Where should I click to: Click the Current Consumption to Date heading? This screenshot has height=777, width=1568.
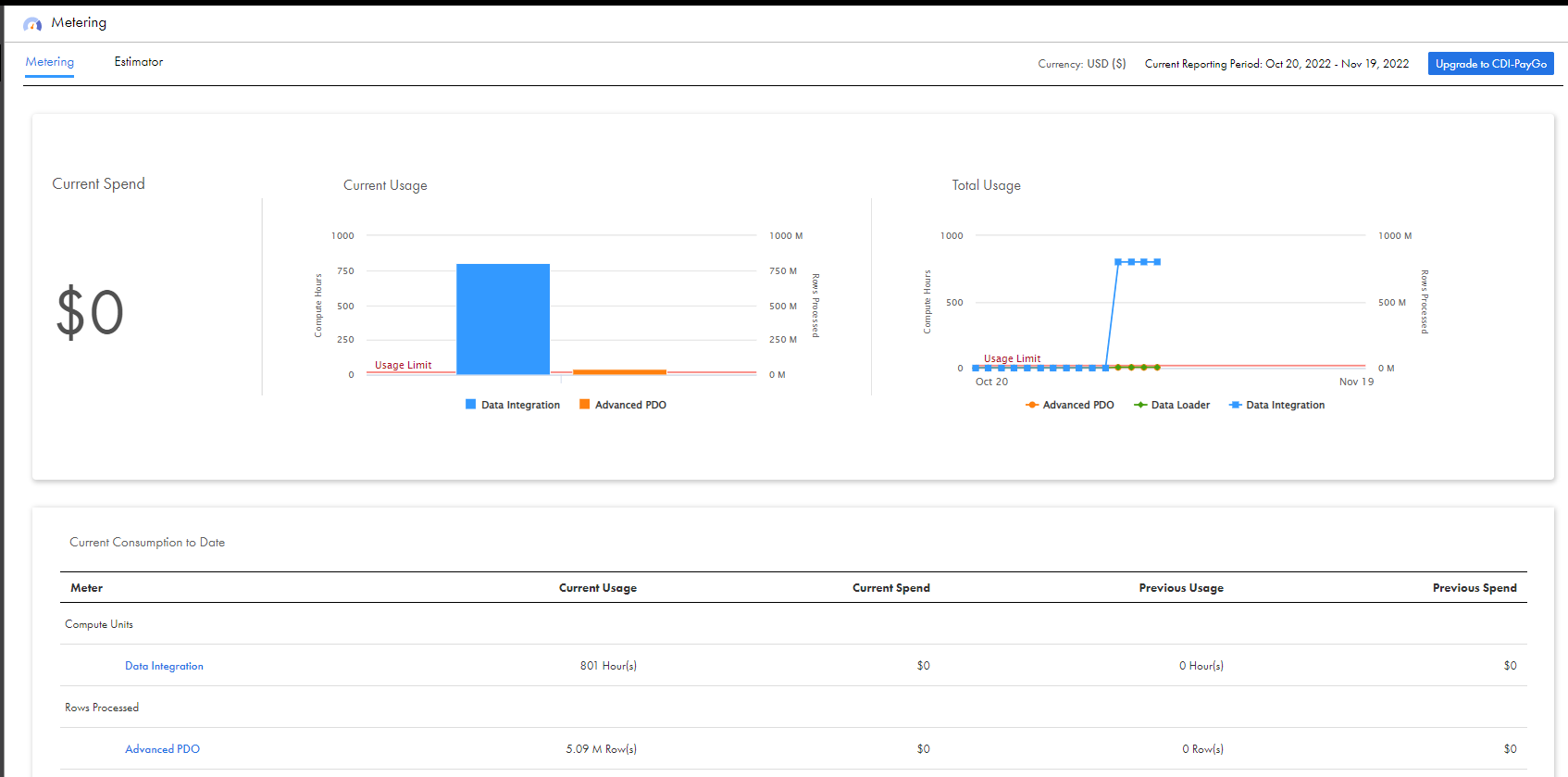pyautogui.click(x=147, y=543)
